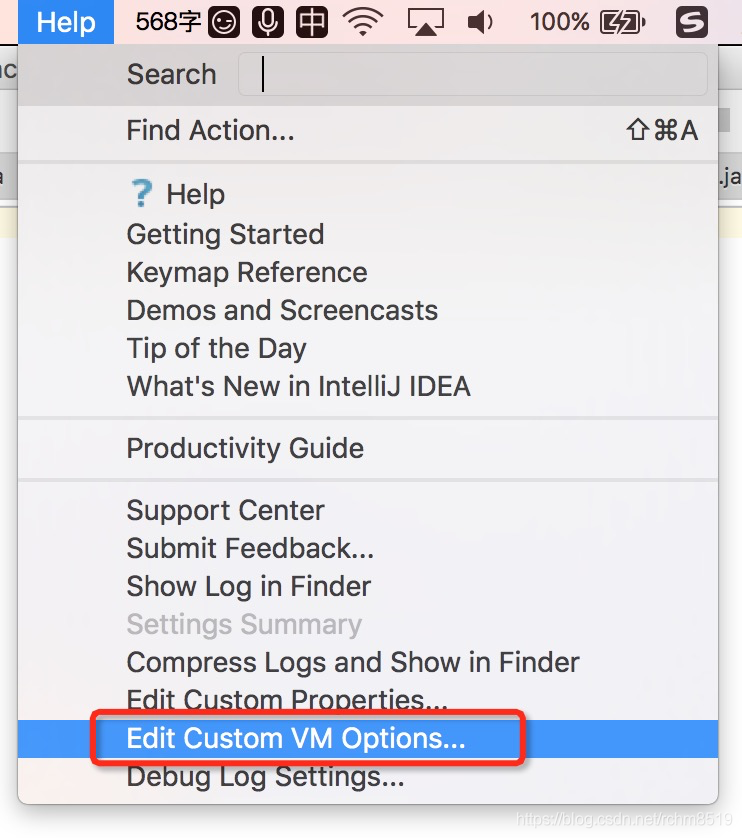Click the Sogou S input icon

tap(692, 22)
